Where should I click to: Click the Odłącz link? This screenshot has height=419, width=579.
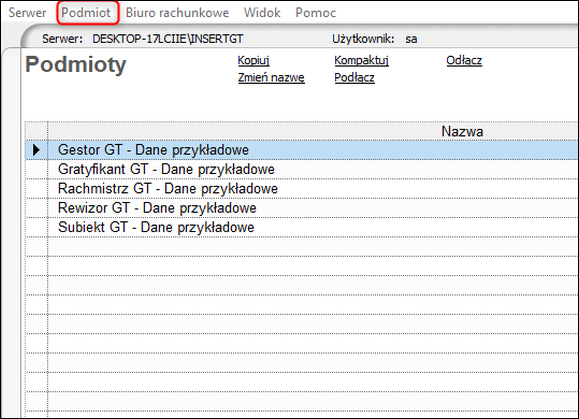464,60
